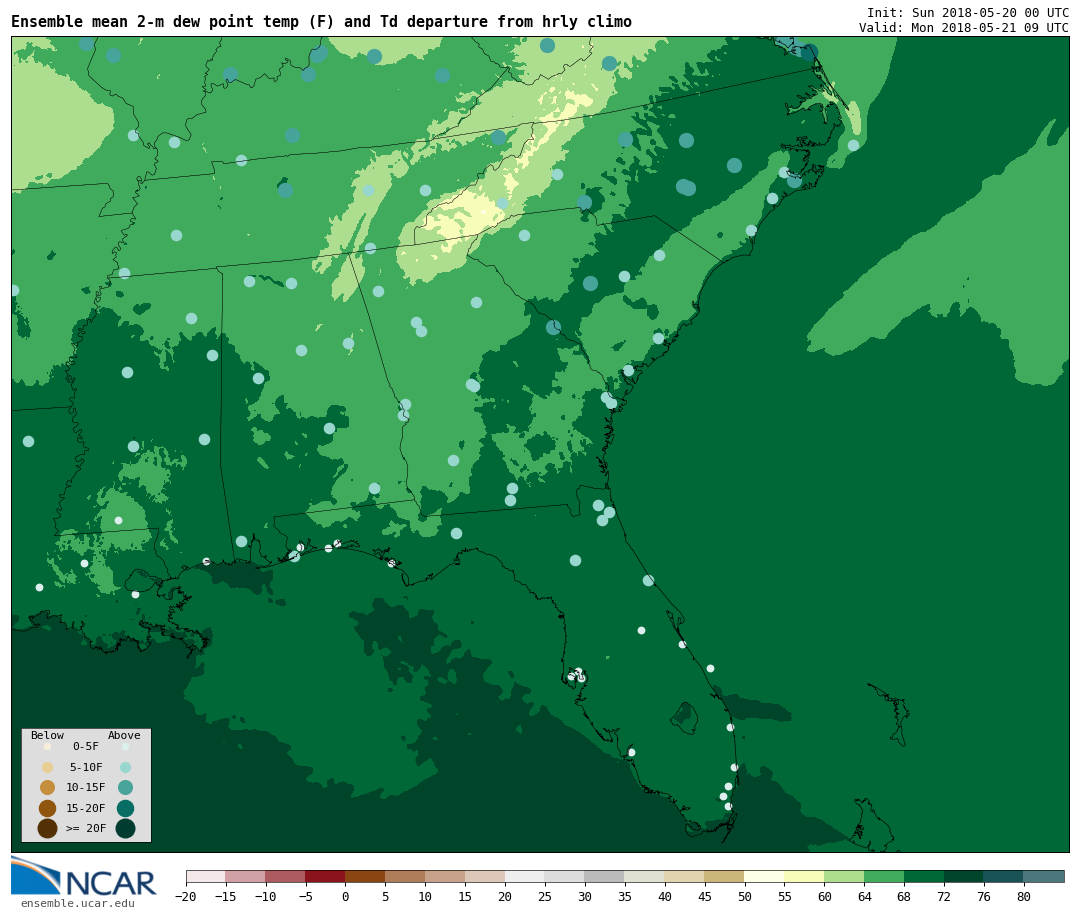Click the "Below" legend heading
Screen dimensions: 1080x915
pos(48,735)
